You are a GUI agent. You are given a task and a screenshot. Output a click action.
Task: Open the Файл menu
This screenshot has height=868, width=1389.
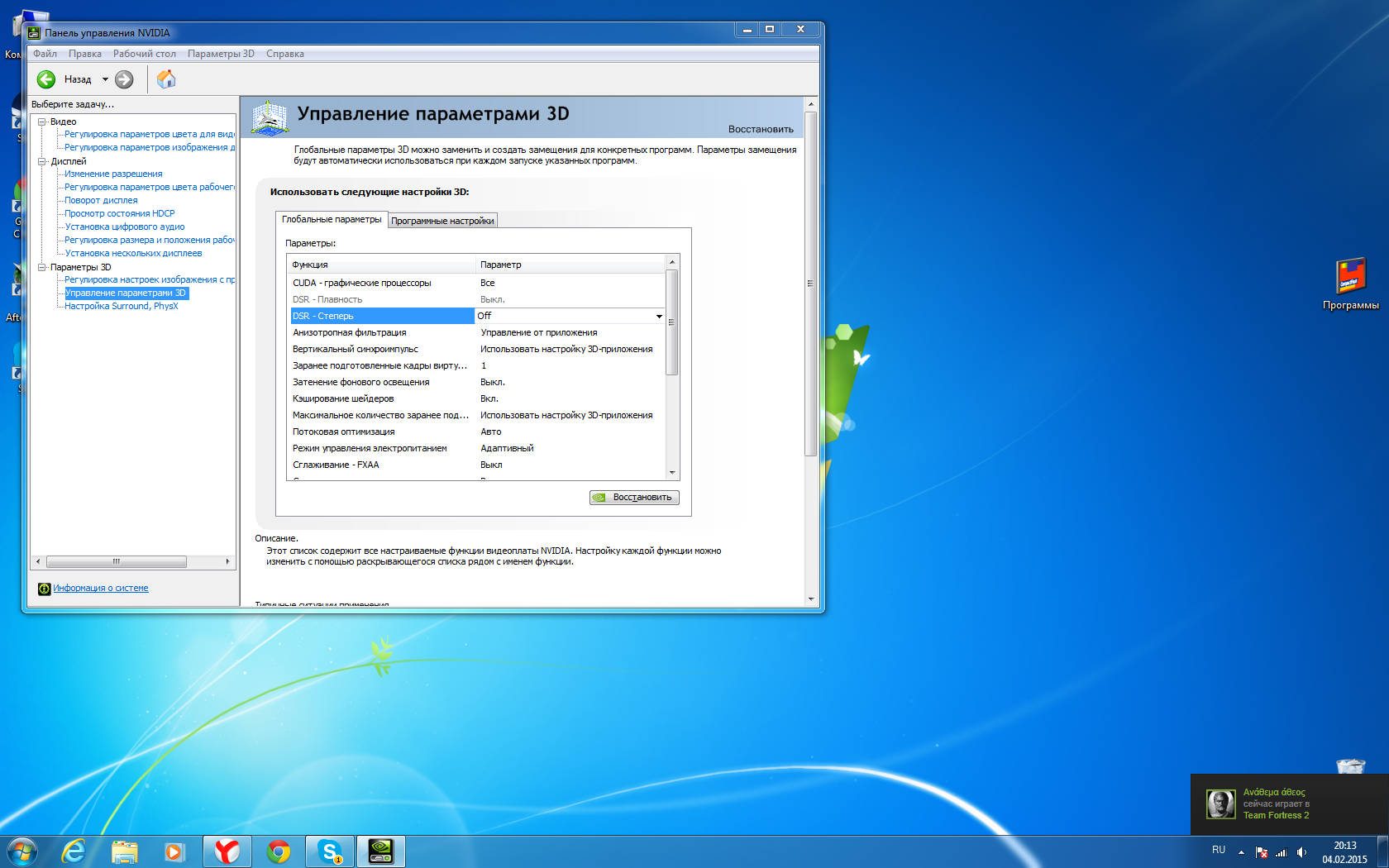(45, 54)
